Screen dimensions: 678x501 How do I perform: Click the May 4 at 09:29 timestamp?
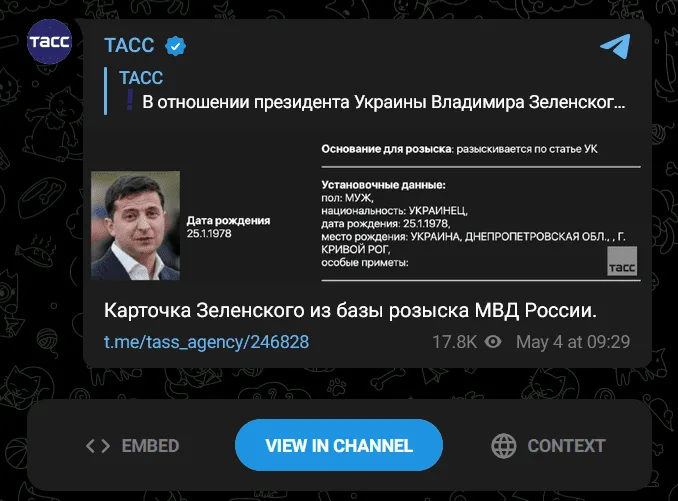pos(573,342)
